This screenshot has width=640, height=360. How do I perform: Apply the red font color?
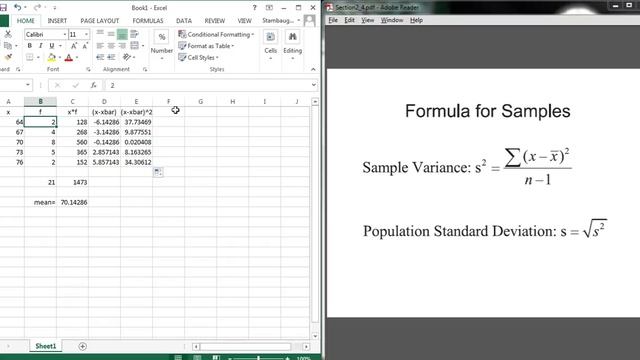pyautogui.click(x=69, y=58)
